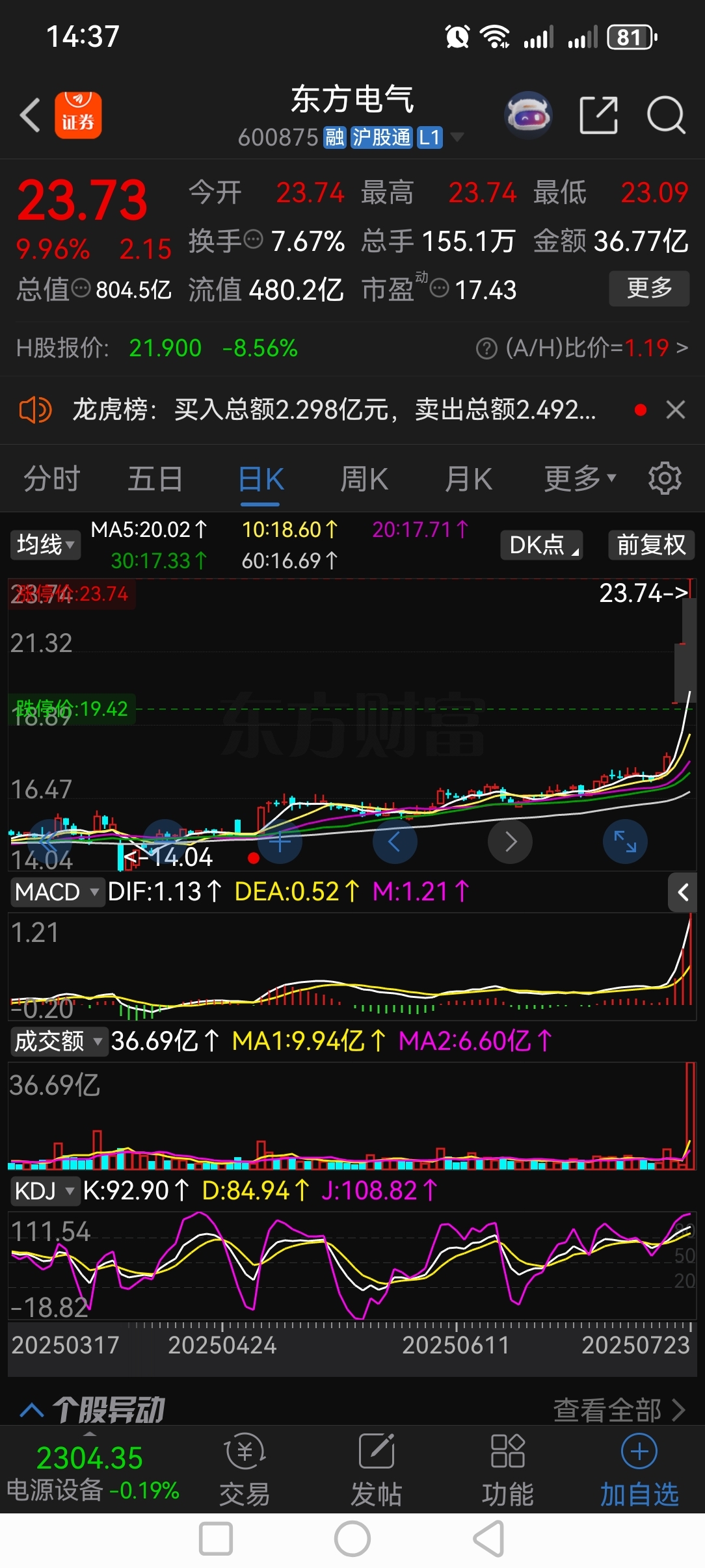Select 日K tab
This screenshot has height=1568, width=705.
[x=261, y=479]
